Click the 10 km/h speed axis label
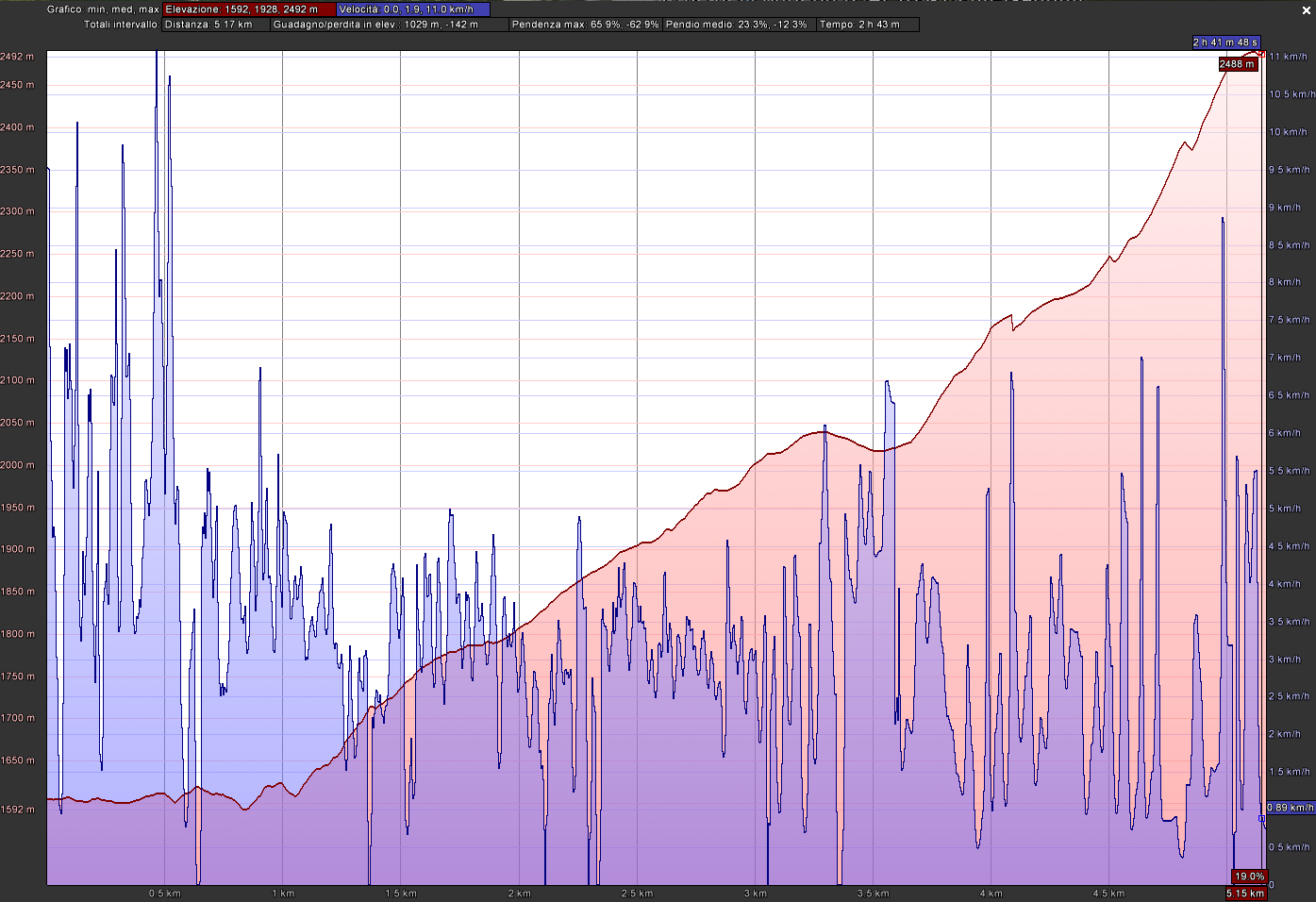 pos(1288,132)
